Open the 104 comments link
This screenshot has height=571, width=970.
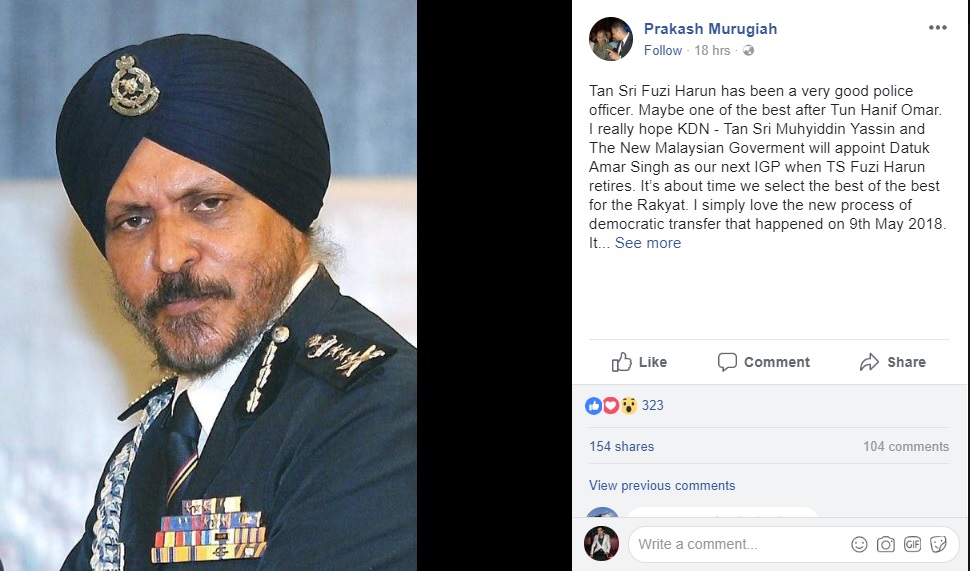click(906, 447)
